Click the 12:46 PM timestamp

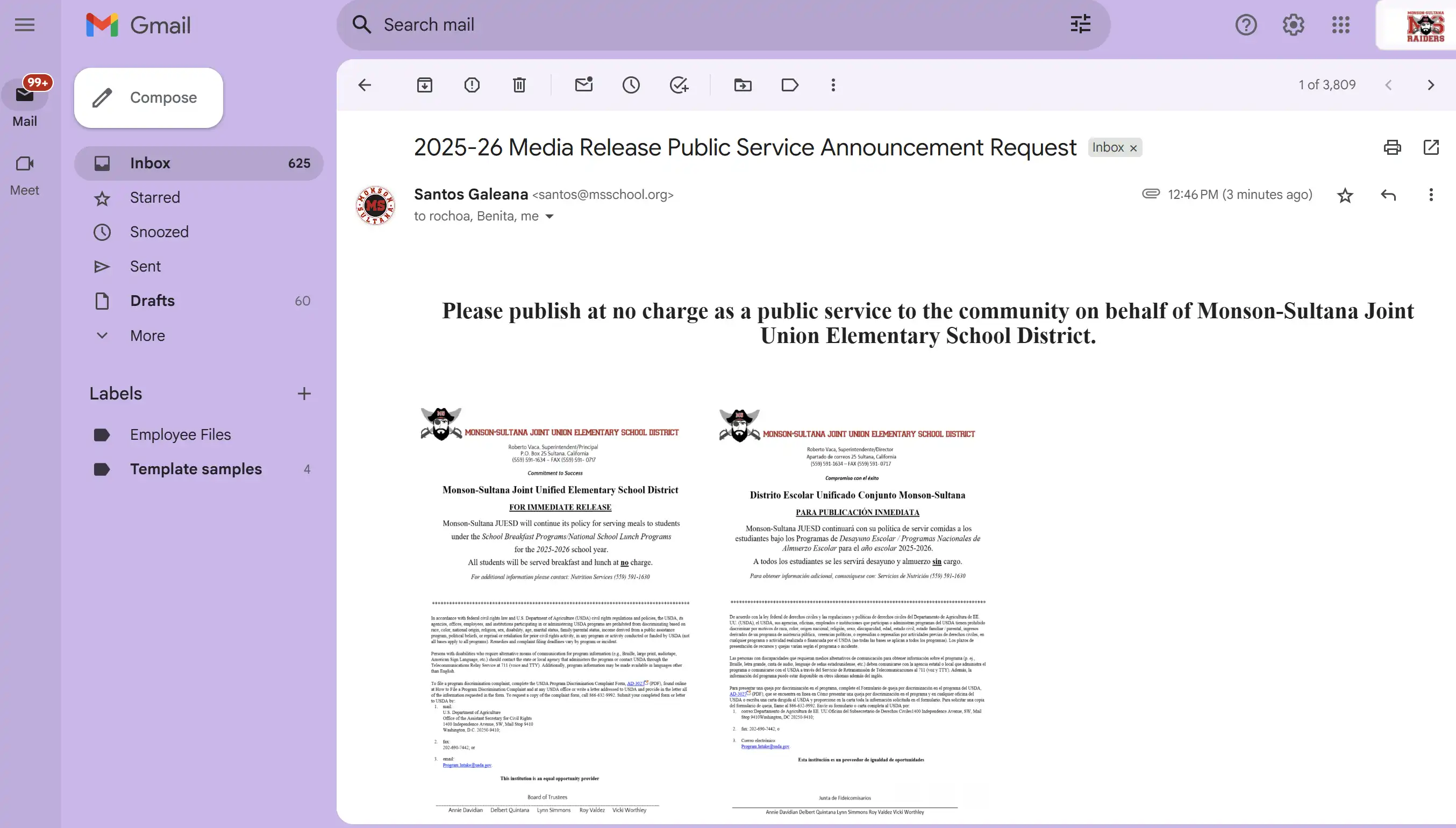point(1240,195)
